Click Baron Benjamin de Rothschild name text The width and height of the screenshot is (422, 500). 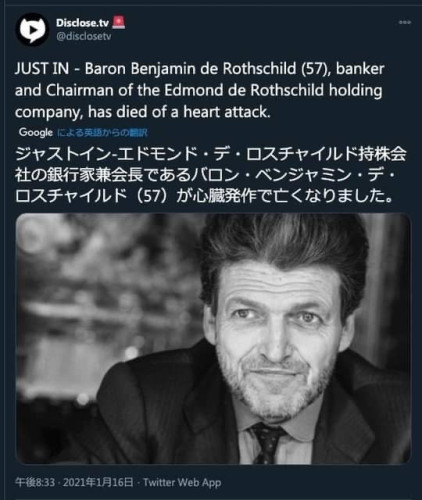[x=191, y=69]
